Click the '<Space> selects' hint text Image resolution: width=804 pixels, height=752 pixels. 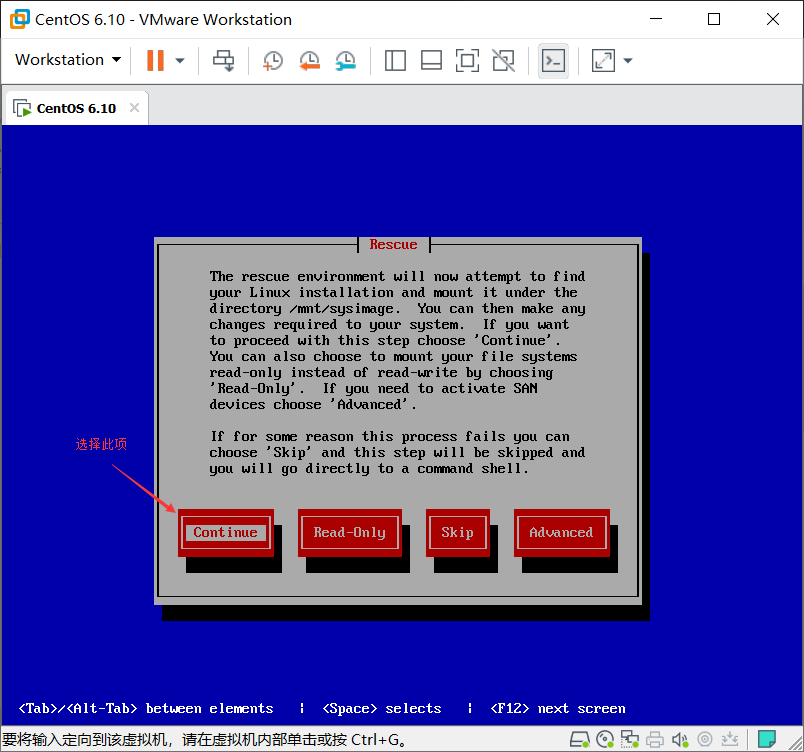pyautogui.click(x=381, y=708)
